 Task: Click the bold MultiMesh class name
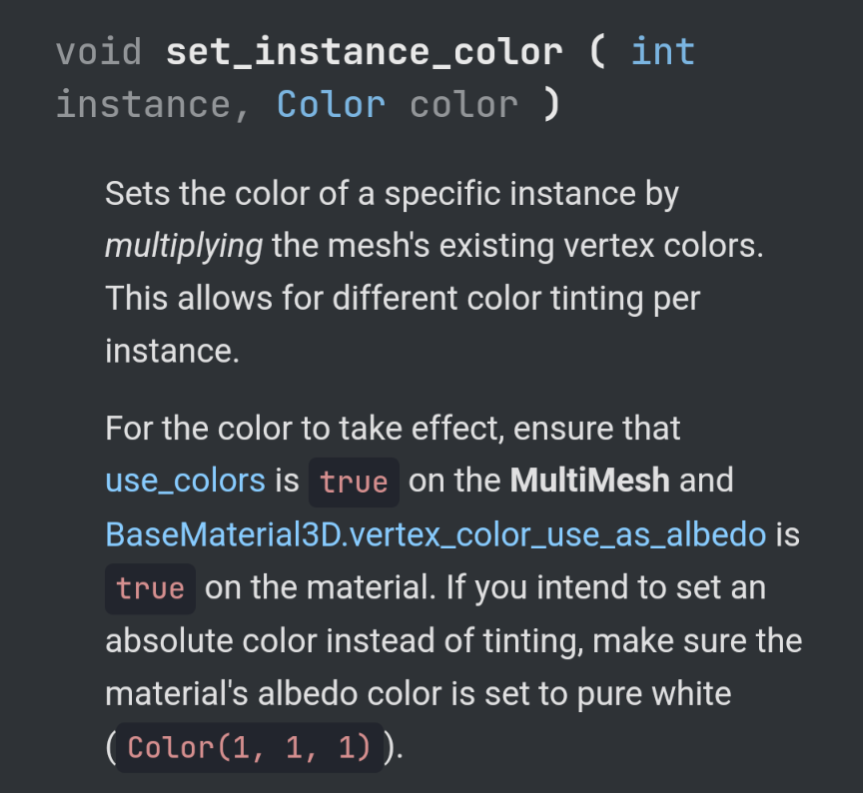[589, 480]
